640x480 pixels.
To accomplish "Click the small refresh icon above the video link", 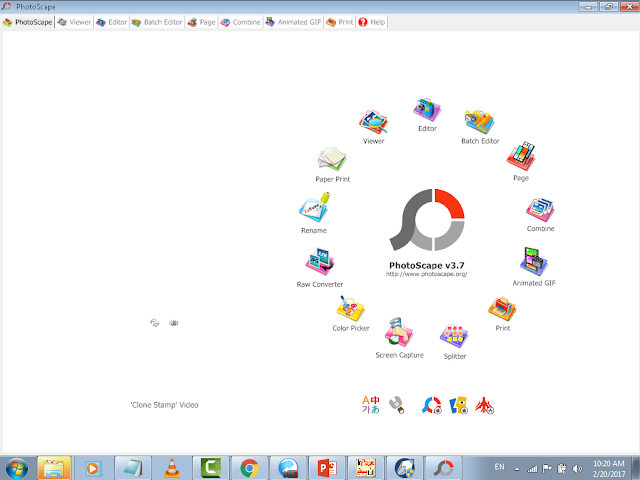I will (154, 323).
